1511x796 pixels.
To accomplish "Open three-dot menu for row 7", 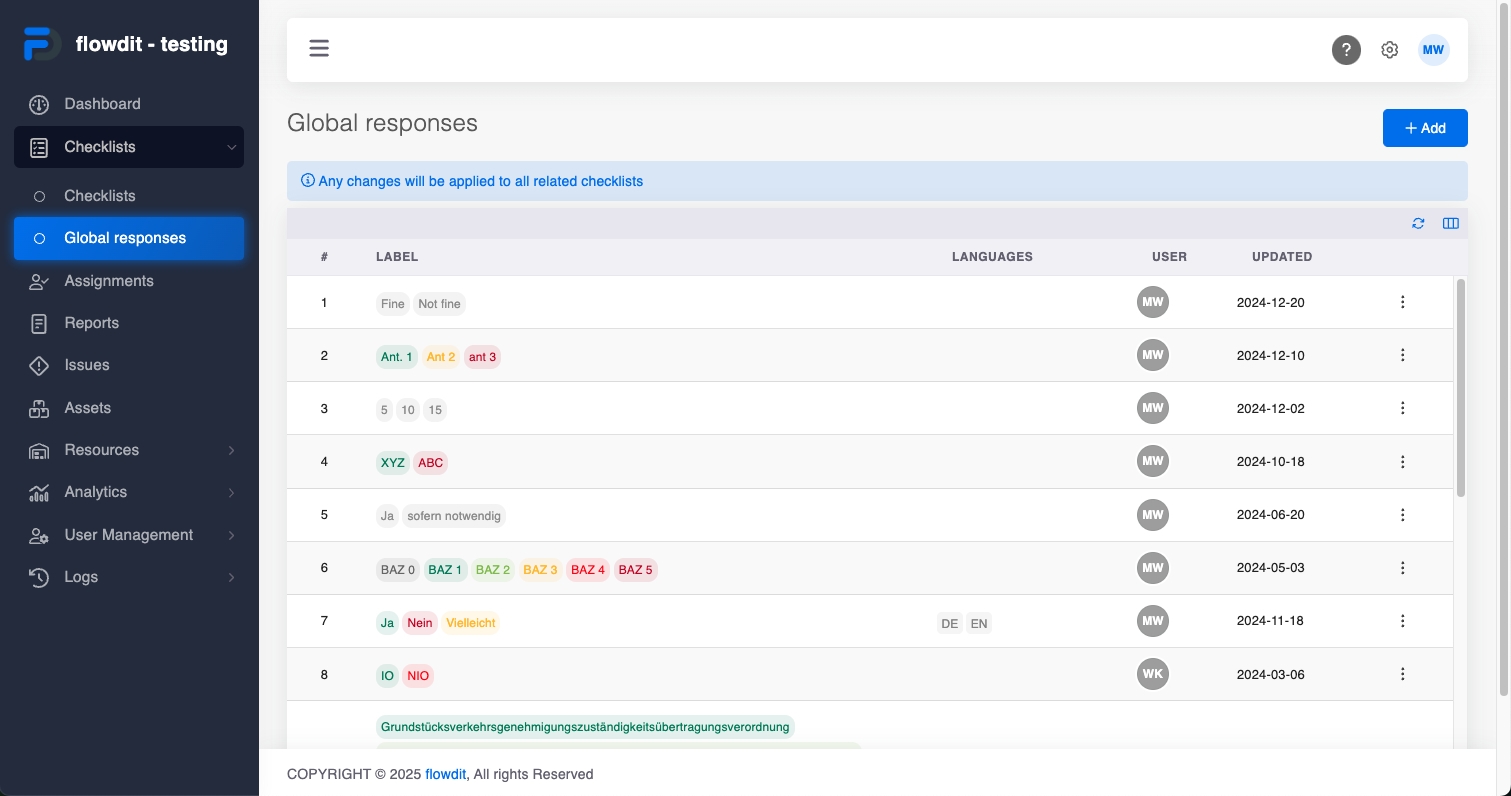I will [x=1402, y=621].
